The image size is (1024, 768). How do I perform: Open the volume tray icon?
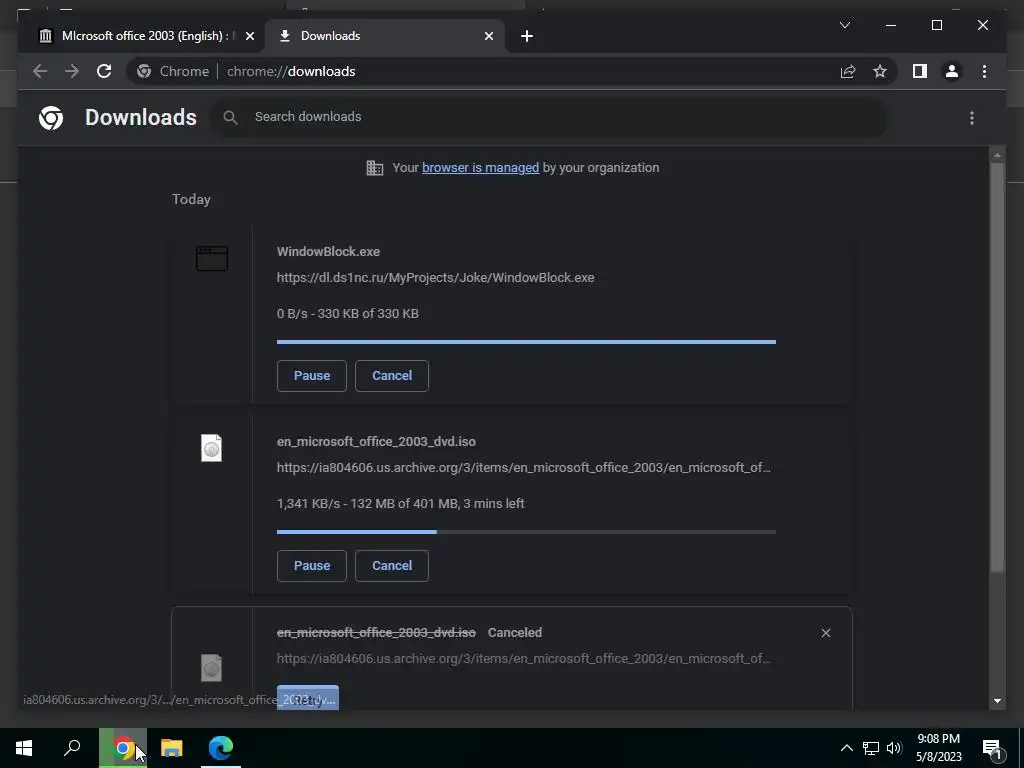tap(894, 748)
